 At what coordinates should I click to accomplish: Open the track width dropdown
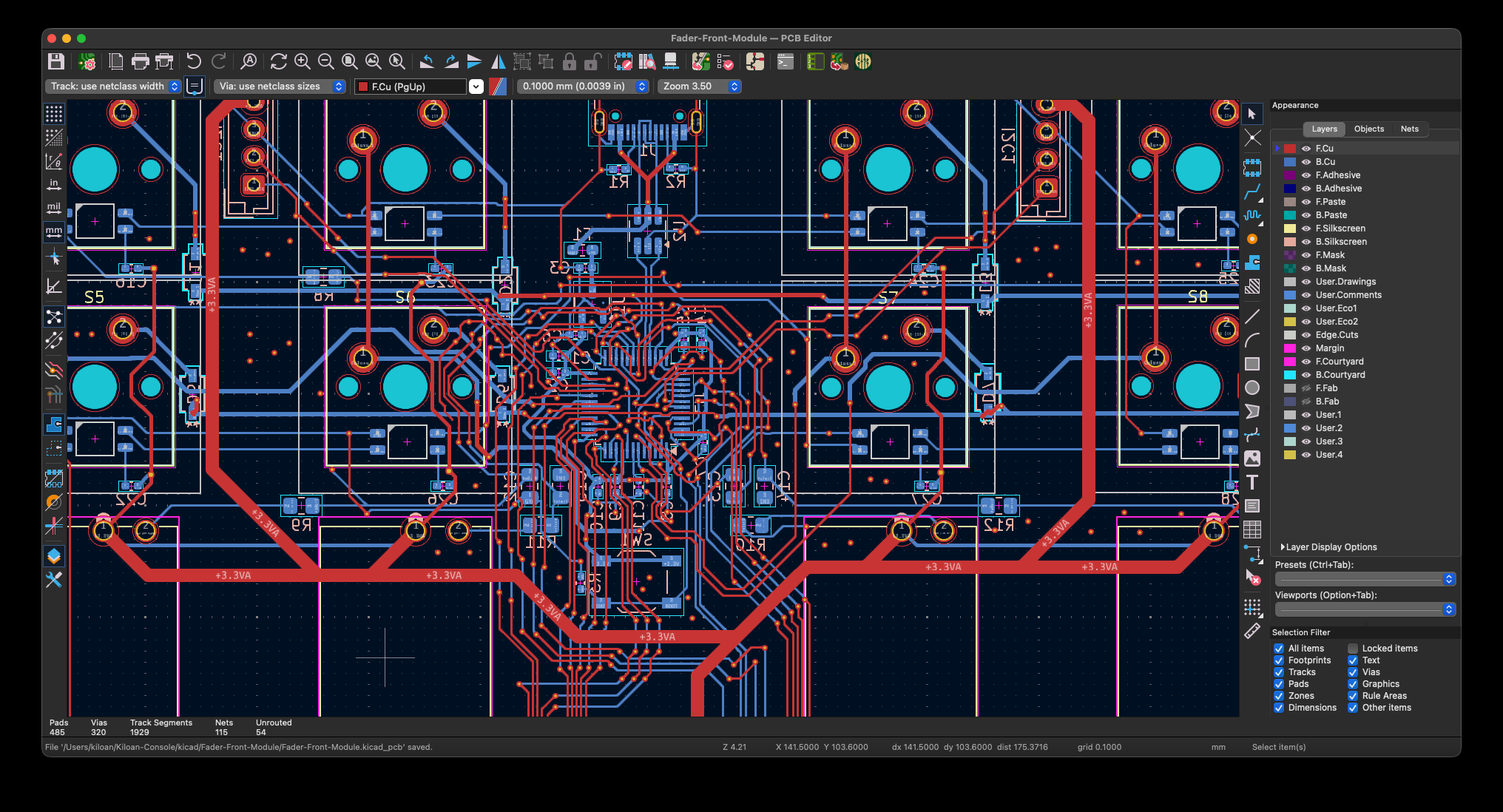[x=114, y=87]
